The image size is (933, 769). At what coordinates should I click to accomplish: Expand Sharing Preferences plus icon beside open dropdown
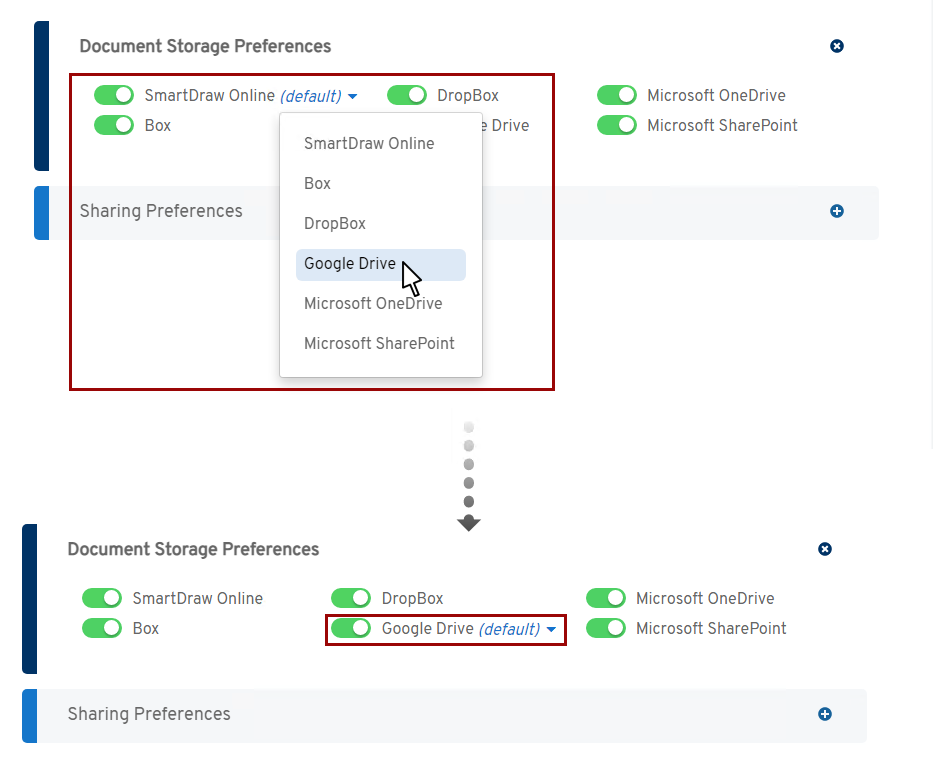837,211
